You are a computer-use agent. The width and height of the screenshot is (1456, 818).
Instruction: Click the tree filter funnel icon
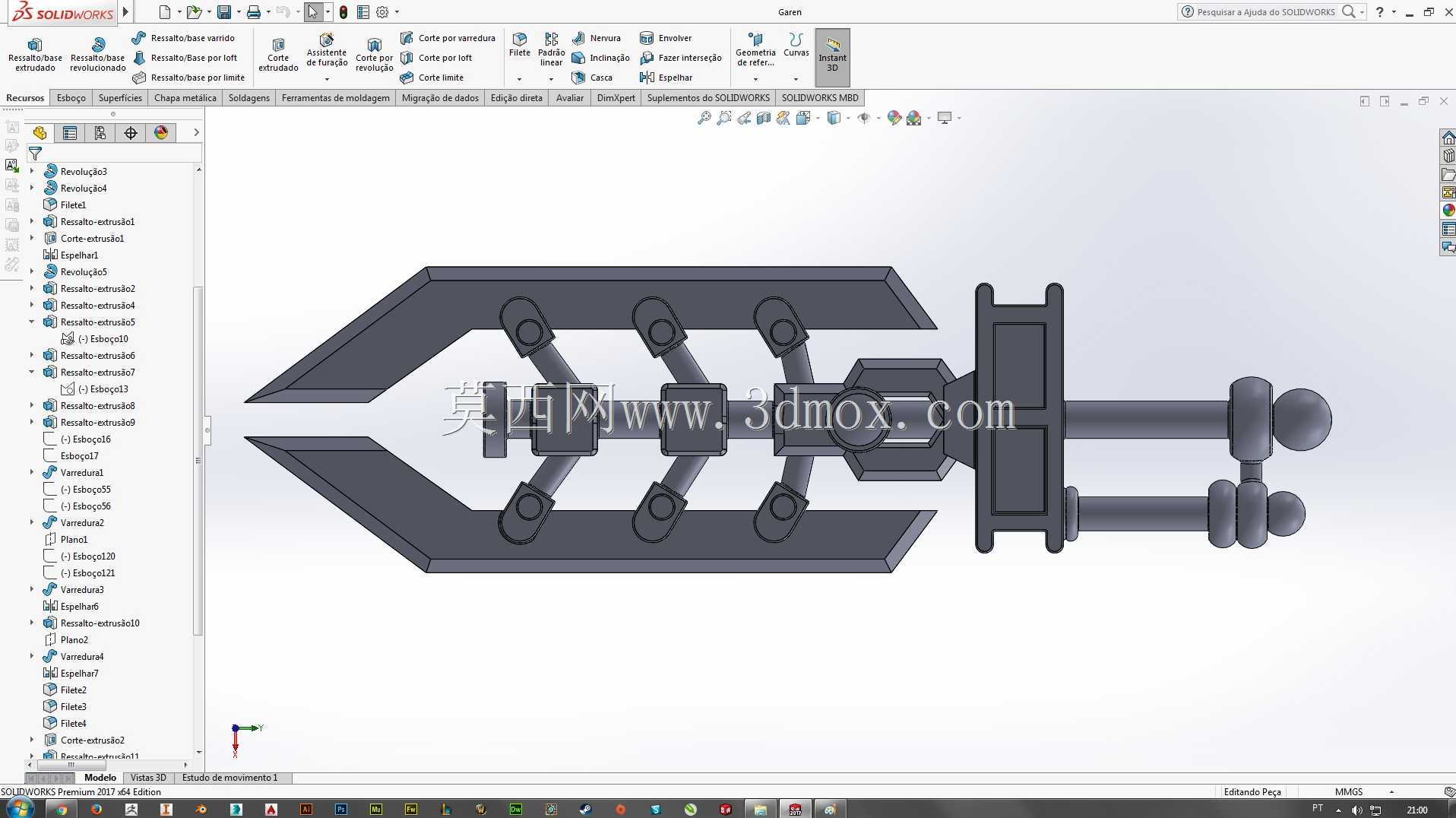point(35,154)
